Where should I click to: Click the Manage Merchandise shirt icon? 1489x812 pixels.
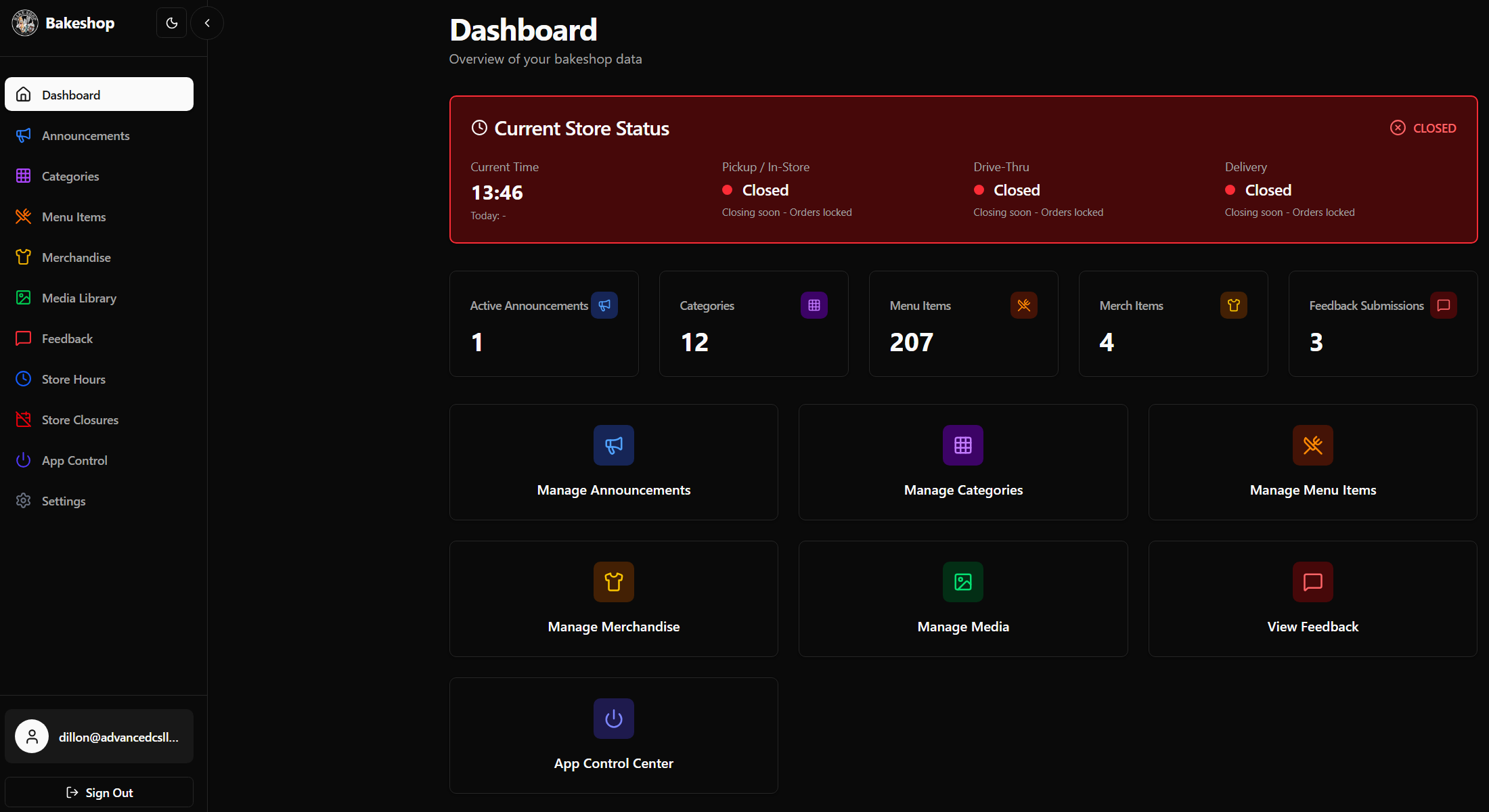click(614, 582)
